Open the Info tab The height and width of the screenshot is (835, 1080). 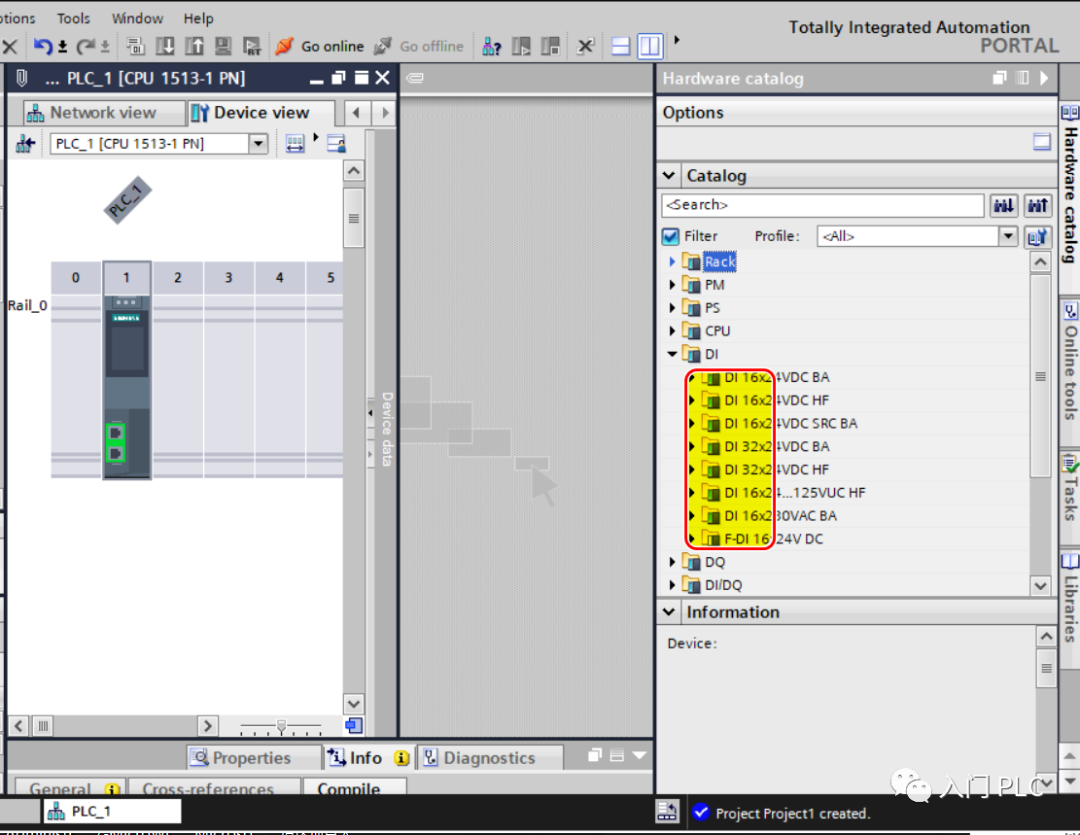click(x=368, y=758)
